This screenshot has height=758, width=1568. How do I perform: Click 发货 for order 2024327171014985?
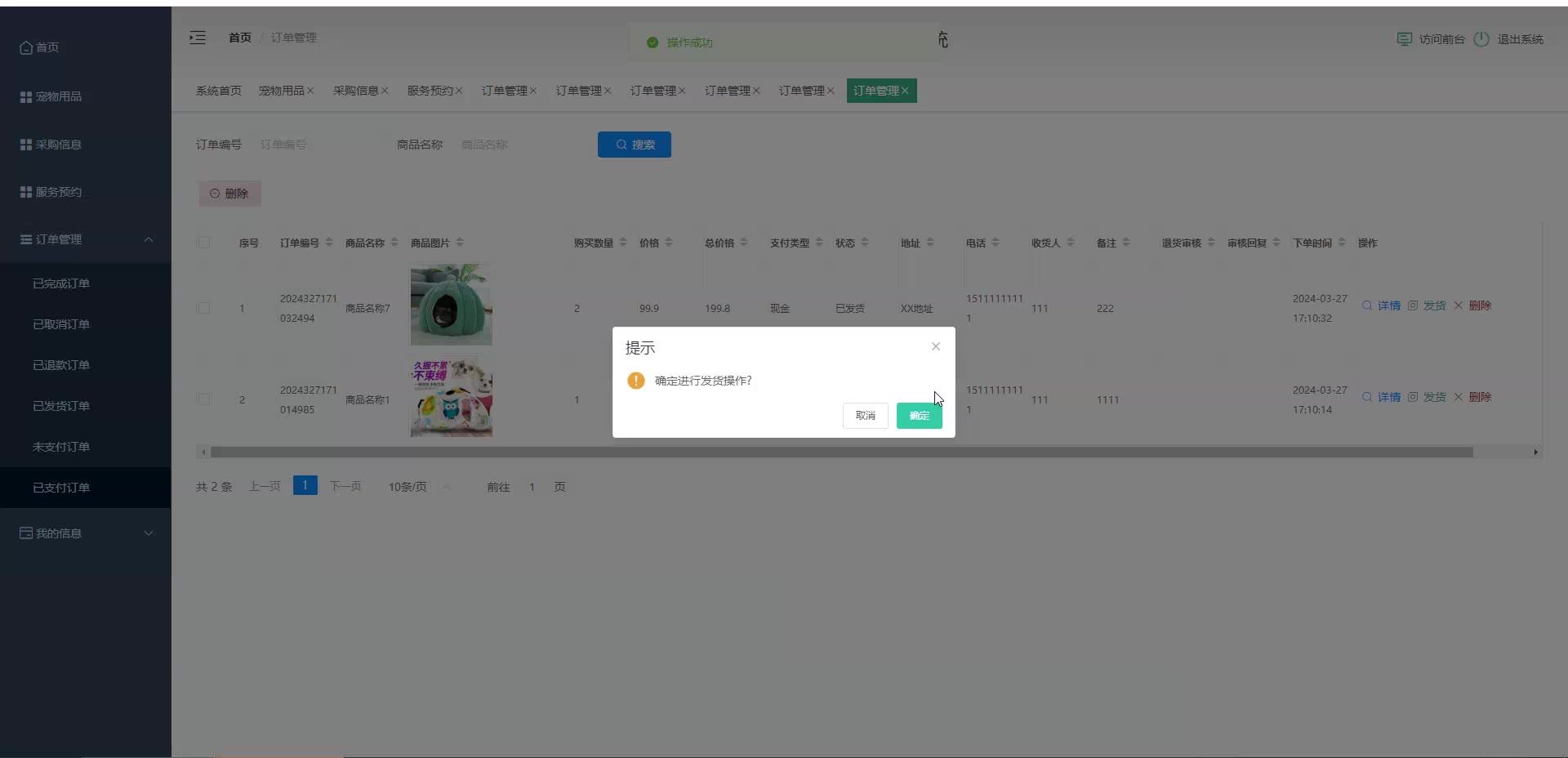[x=1428, y=397]
